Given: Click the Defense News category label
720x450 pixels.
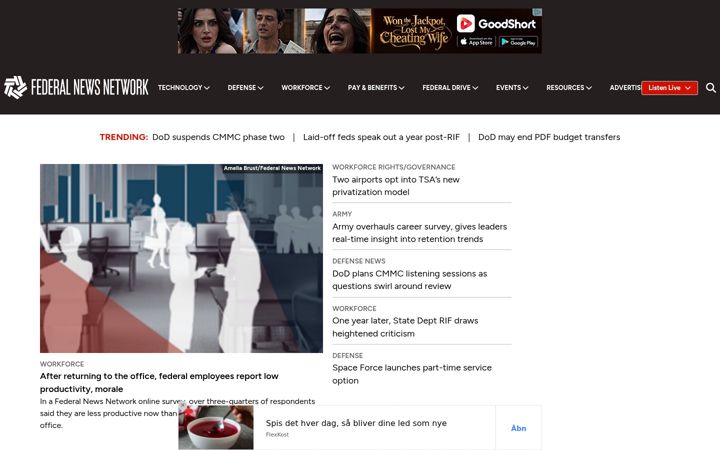Looking at the screenshot, I should tap(359, 261).
